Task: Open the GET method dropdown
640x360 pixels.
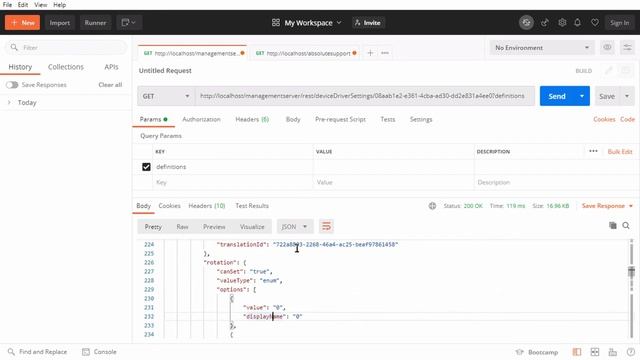Action: point(166,96)
